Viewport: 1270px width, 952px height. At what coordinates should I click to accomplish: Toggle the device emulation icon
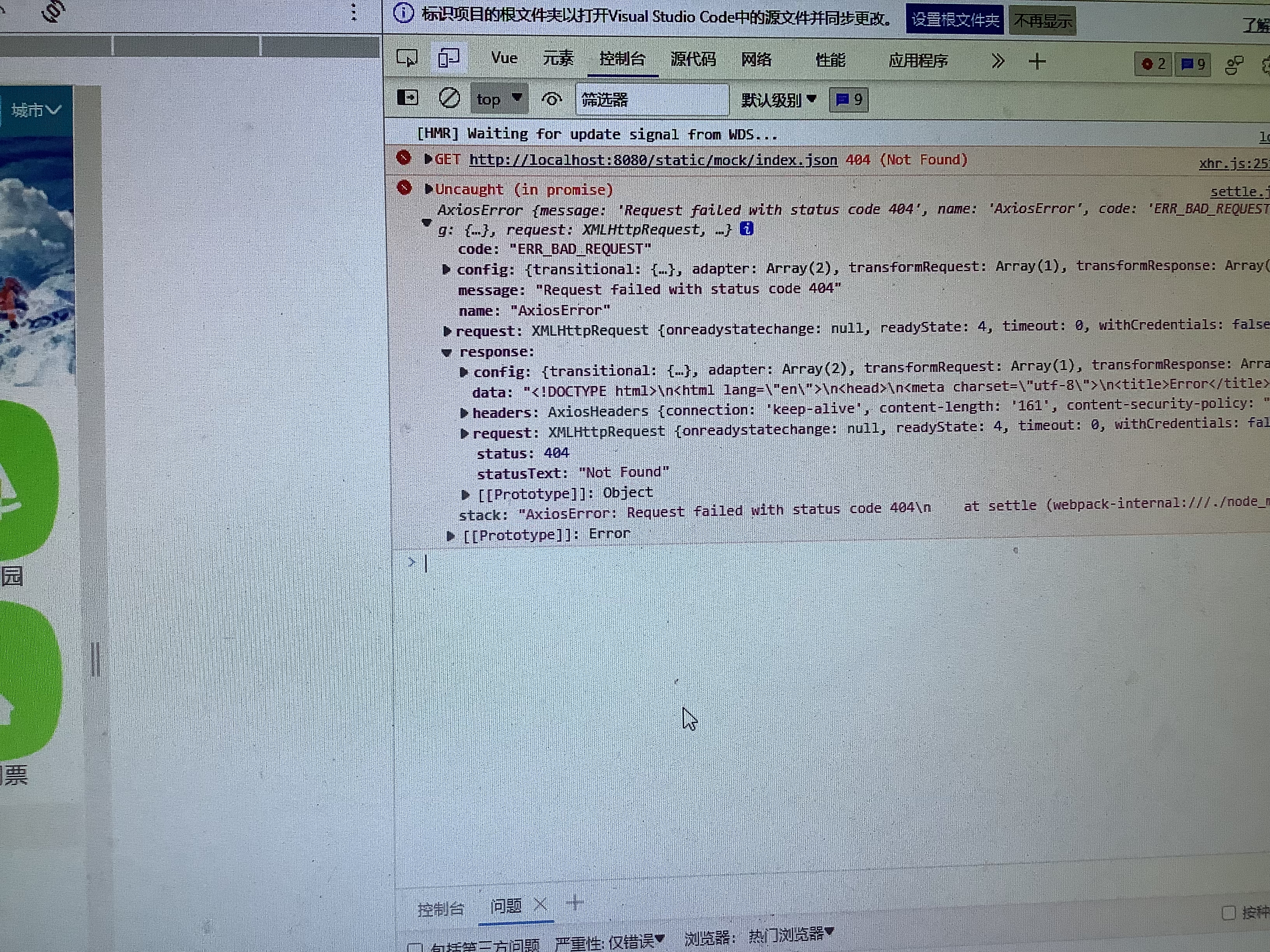448,58
